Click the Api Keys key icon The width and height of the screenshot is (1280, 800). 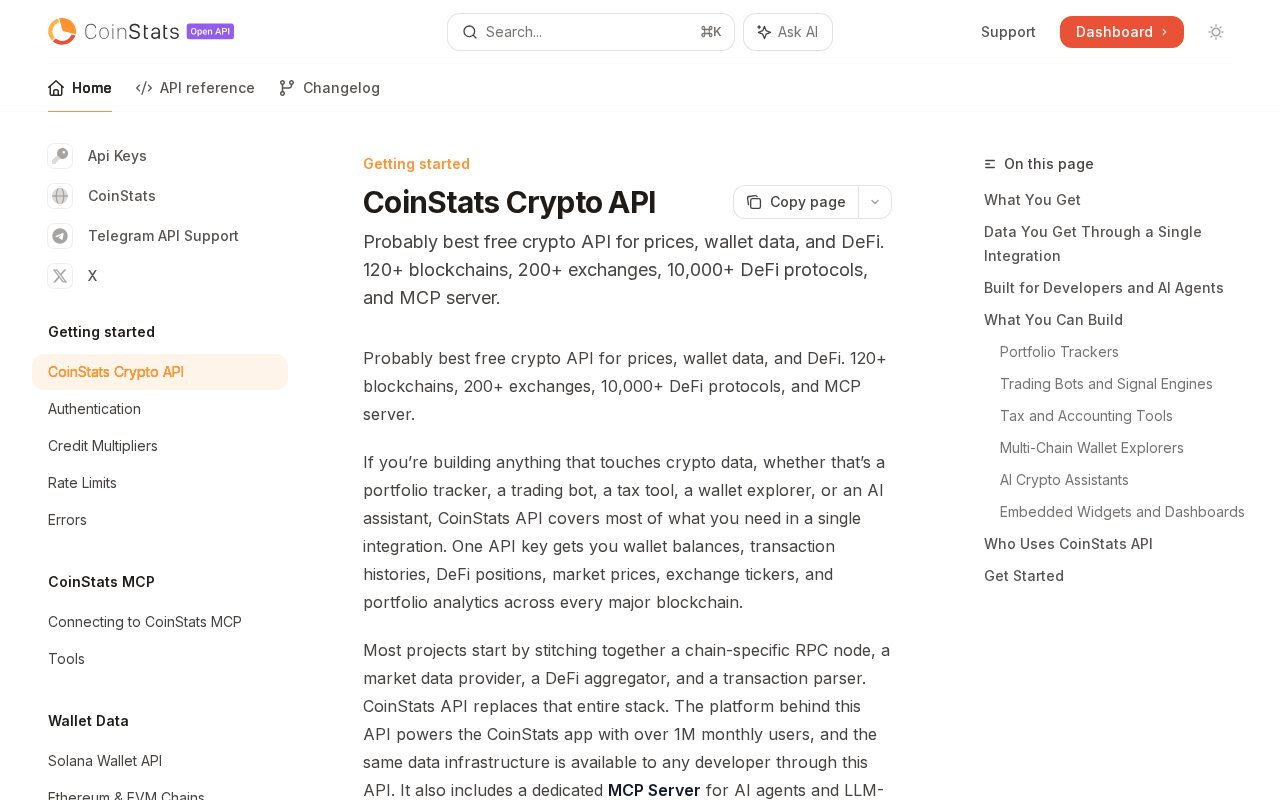pyautogui.click(x=60, y=156)
